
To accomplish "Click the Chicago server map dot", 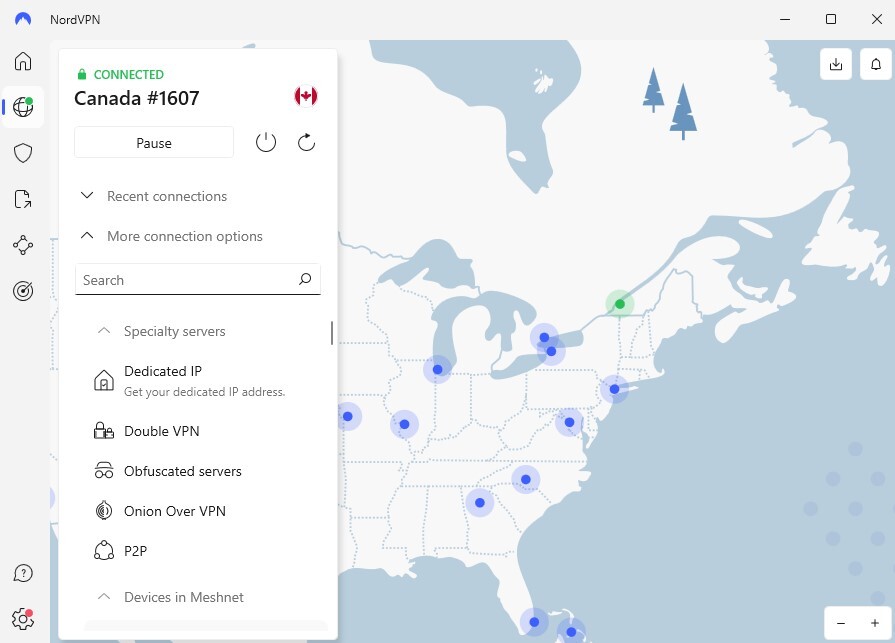I will [438, 370].
